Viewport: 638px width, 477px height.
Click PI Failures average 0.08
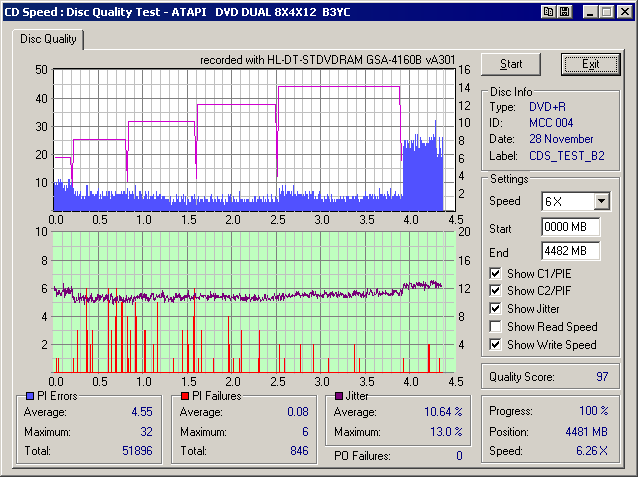point(298,412)
